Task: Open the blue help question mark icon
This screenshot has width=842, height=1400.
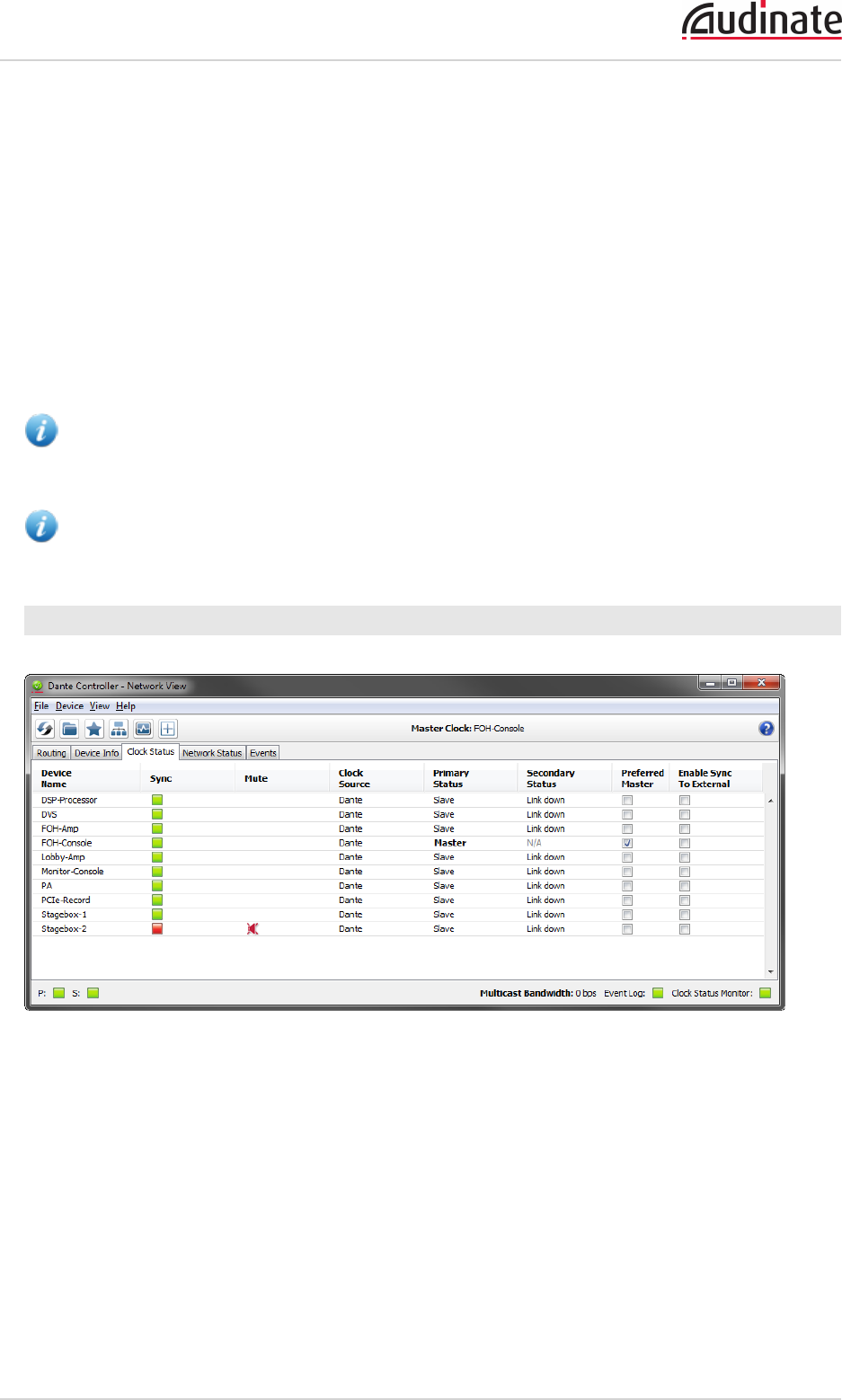Action: tap(767, 729)
